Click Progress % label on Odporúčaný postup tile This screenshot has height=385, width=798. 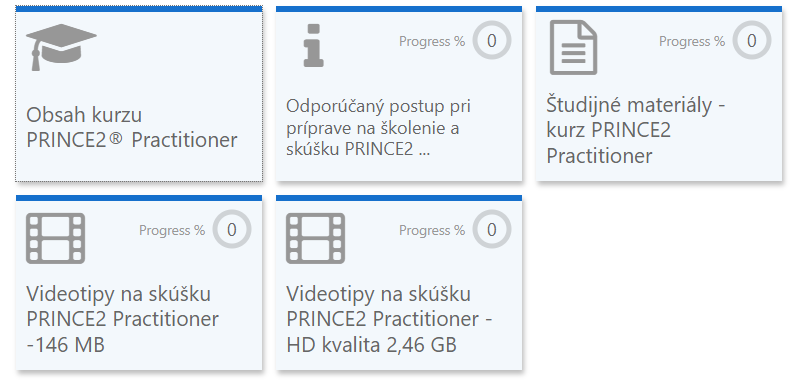432,41
